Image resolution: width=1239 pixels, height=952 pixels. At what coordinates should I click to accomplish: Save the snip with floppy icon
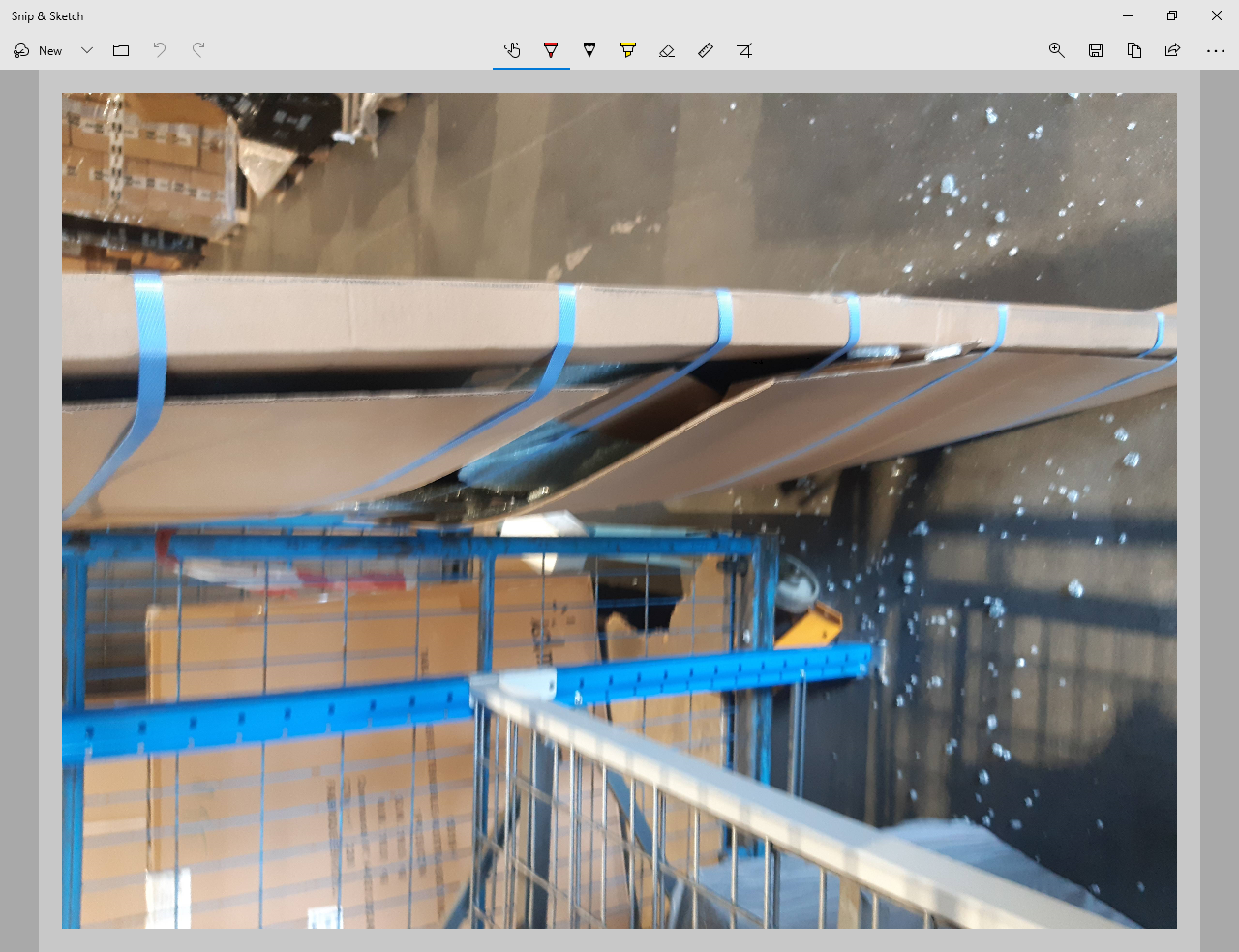coord(1096,50)
